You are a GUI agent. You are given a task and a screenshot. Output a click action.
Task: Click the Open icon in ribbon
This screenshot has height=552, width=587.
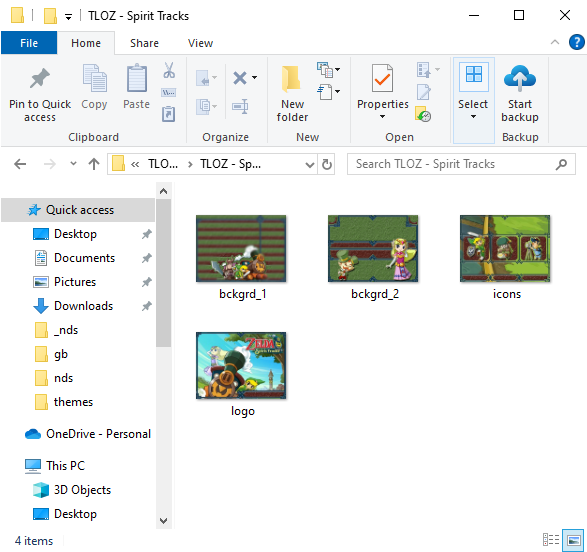tap(423, 70)
